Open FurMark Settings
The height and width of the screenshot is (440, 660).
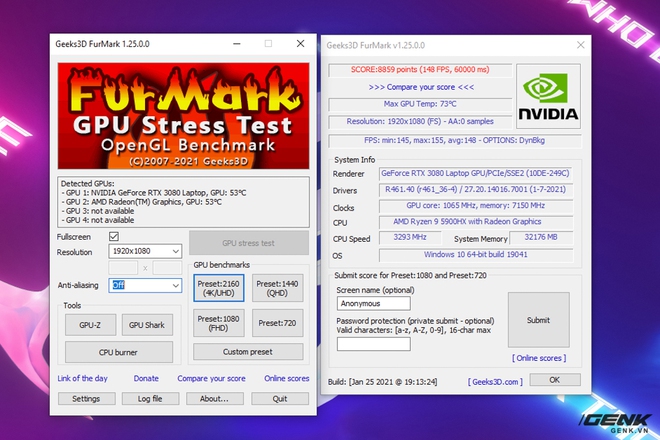(86, 399)
